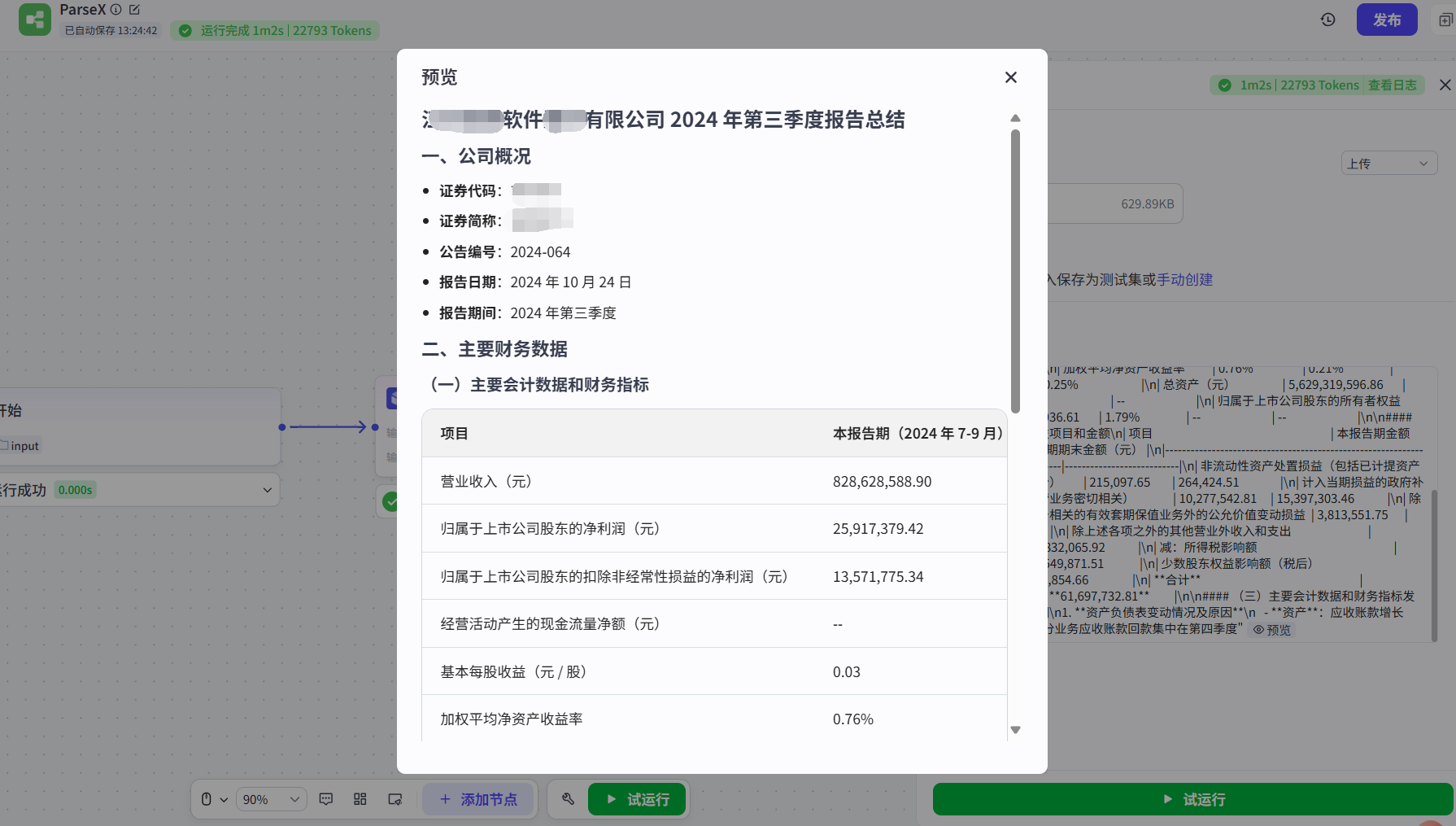Click the green check icon on the node
The height and width of the screenshot is (826, 1456).
[390, 501]
